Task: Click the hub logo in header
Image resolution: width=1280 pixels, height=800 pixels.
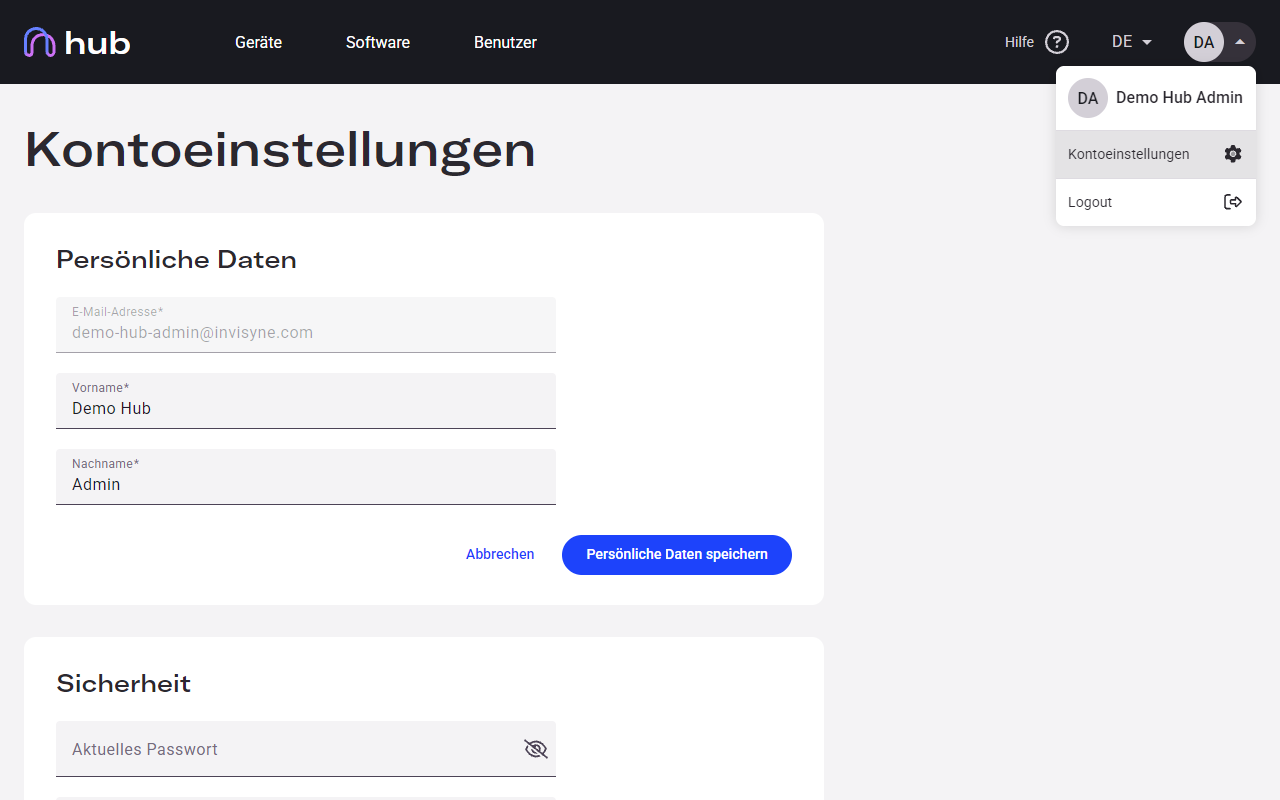Action: point(77,42)
